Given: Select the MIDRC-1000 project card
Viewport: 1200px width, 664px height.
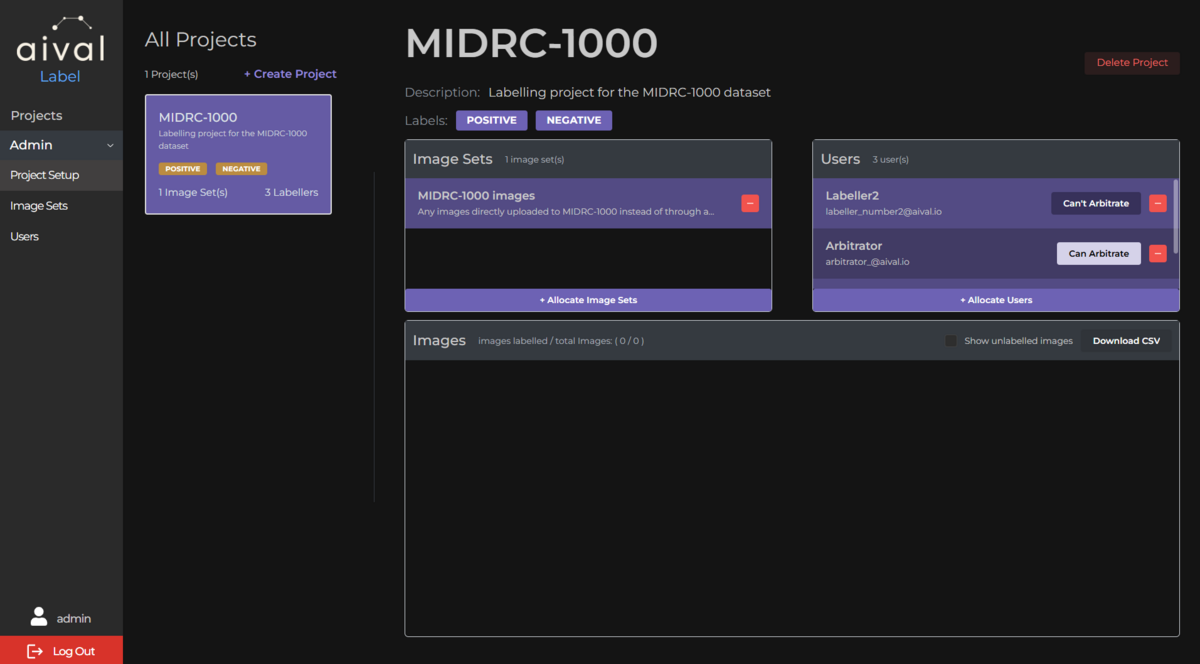Looking at the screenshot, I should tap(238, 154).
